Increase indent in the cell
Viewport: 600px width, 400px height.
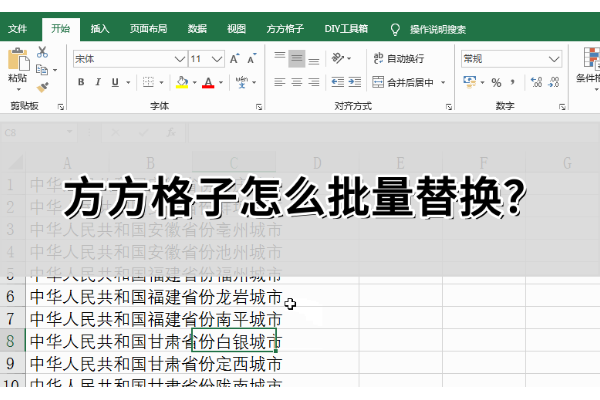[355, 82]
